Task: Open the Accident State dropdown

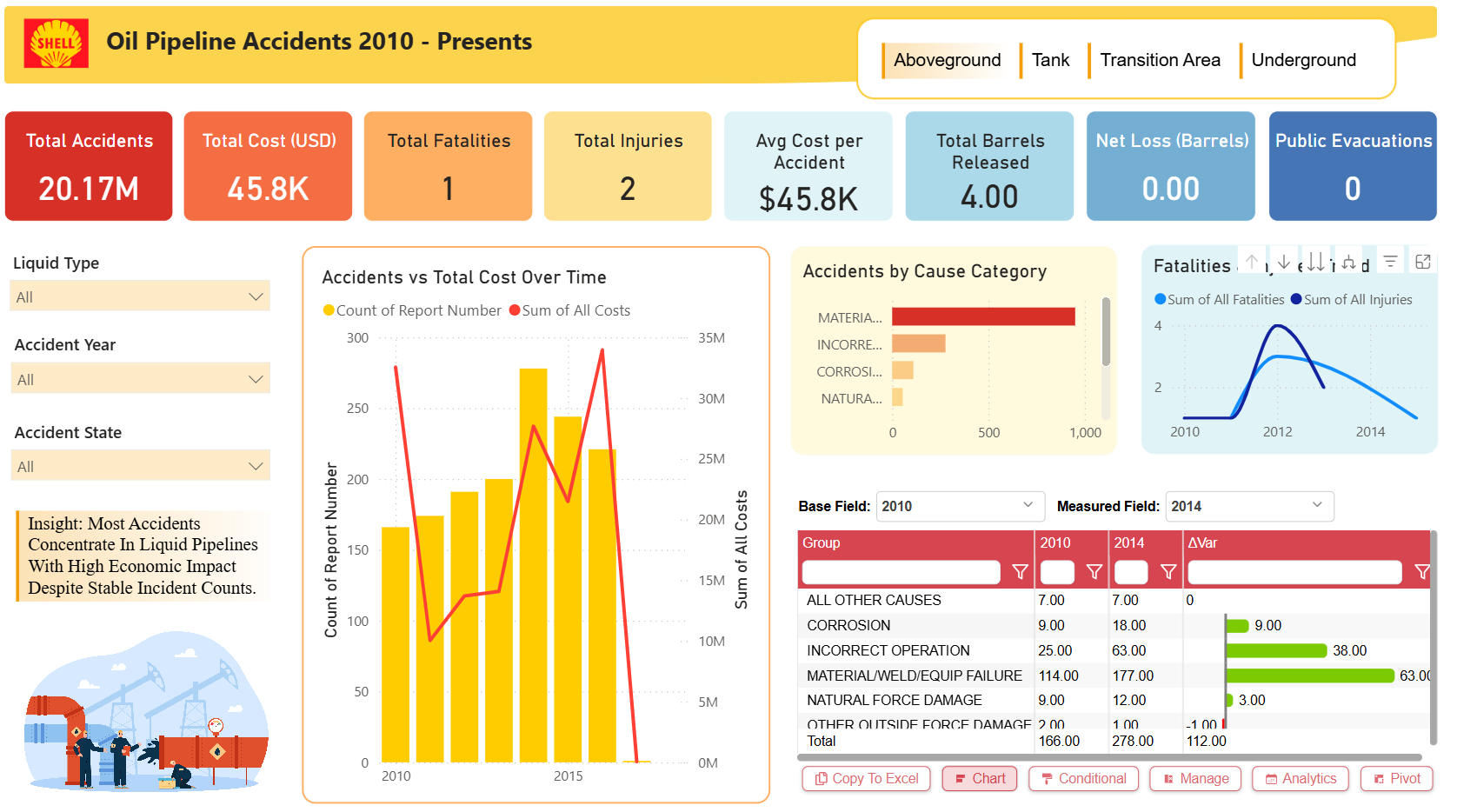Action: (x=140, y=466)
